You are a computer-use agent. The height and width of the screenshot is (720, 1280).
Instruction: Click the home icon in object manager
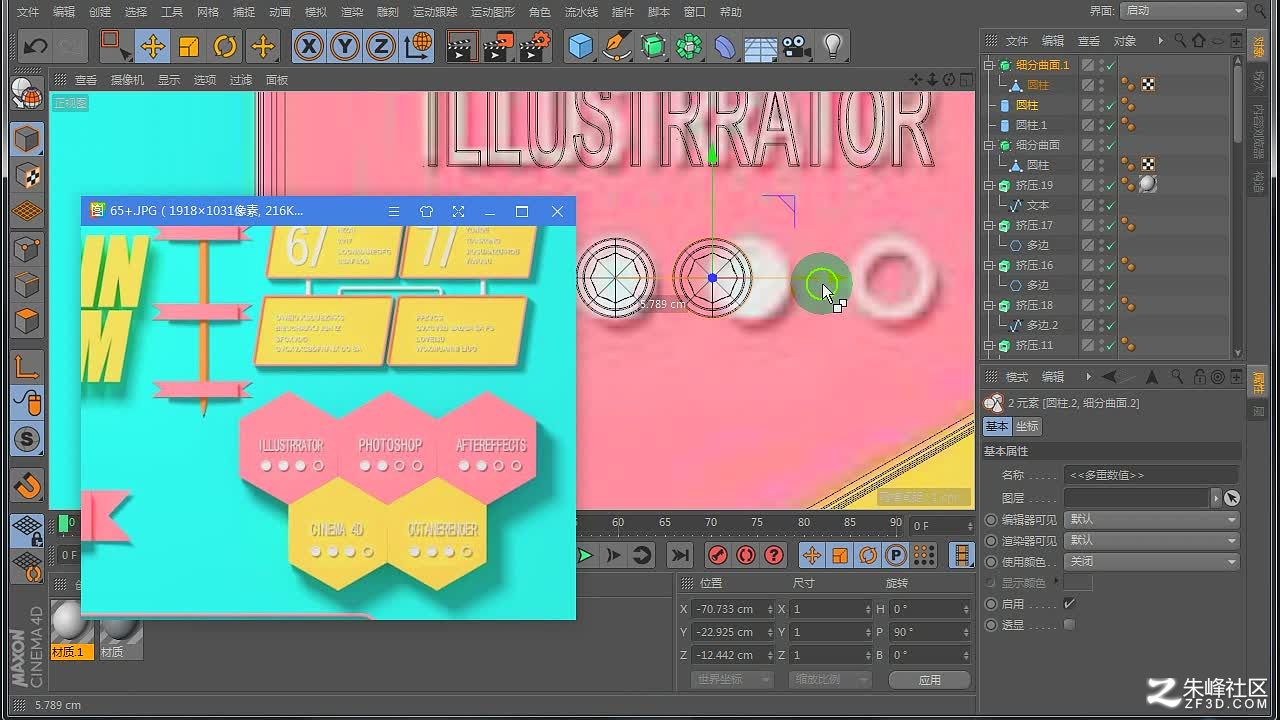[x=1199, y=41]
